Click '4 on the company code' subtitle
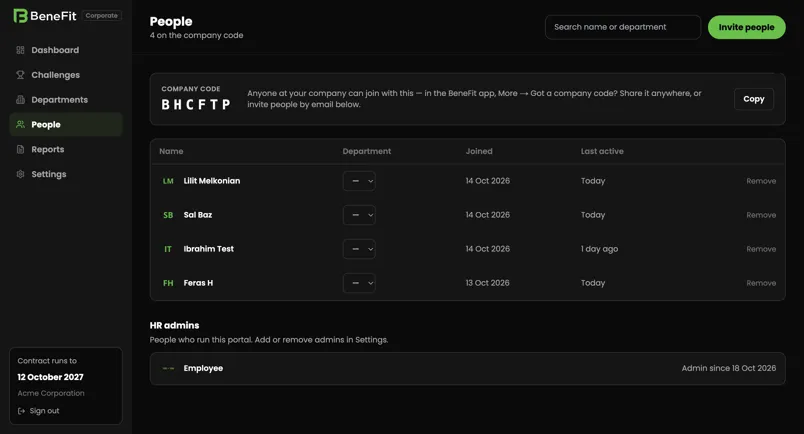 click(x=196, y=35)
